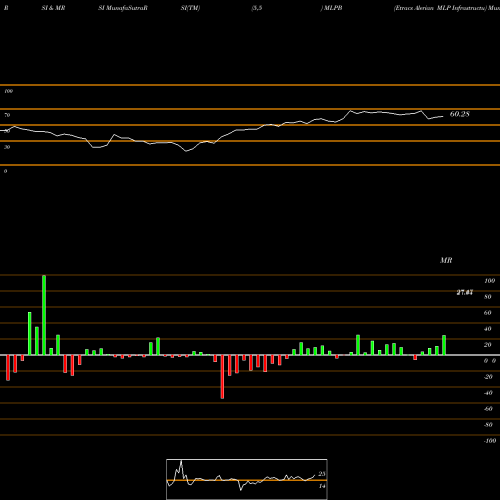Viewport: 500px width, 500px height.
Task: Click the 23 value in mini chart
Action: (322, 474)
